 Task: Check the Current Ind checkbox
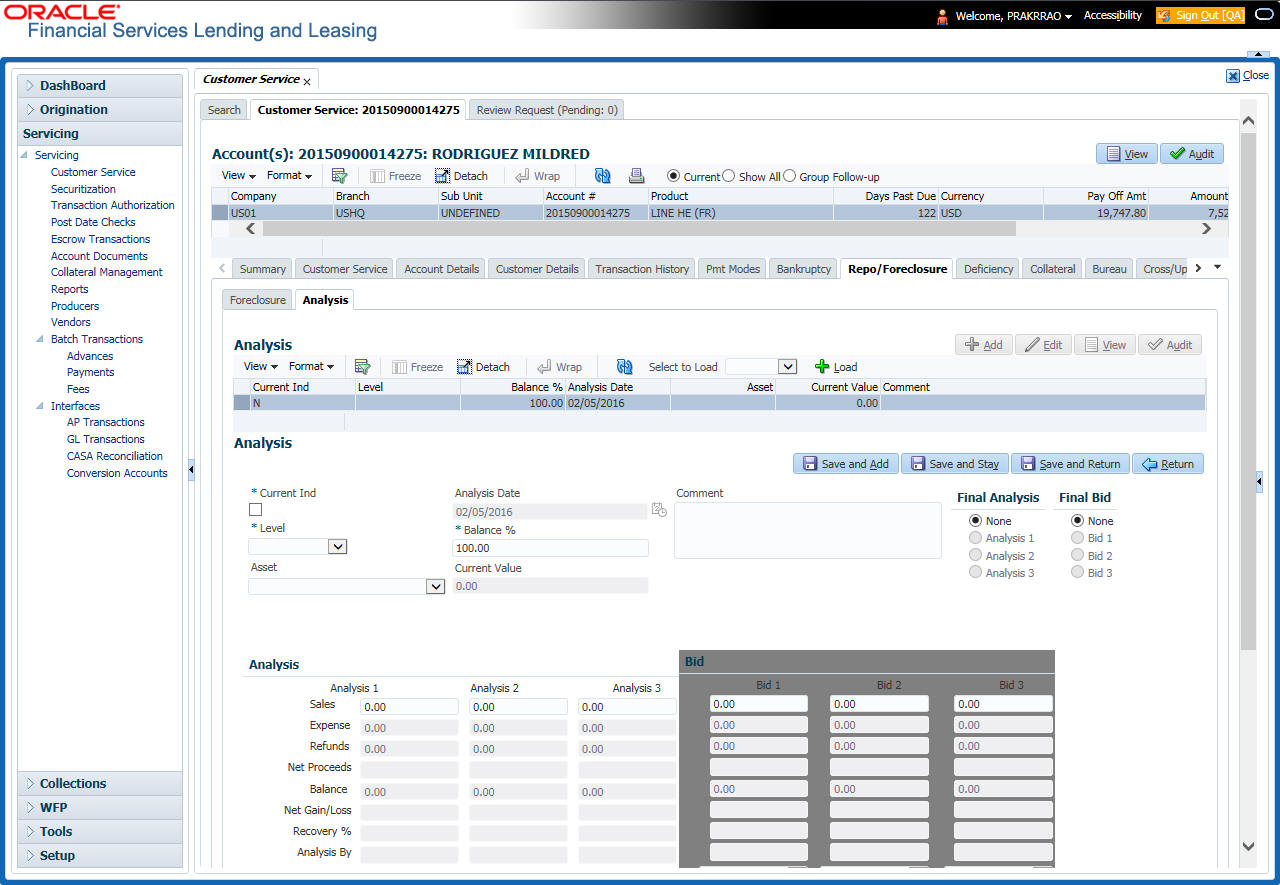click(x=255, y=510)
